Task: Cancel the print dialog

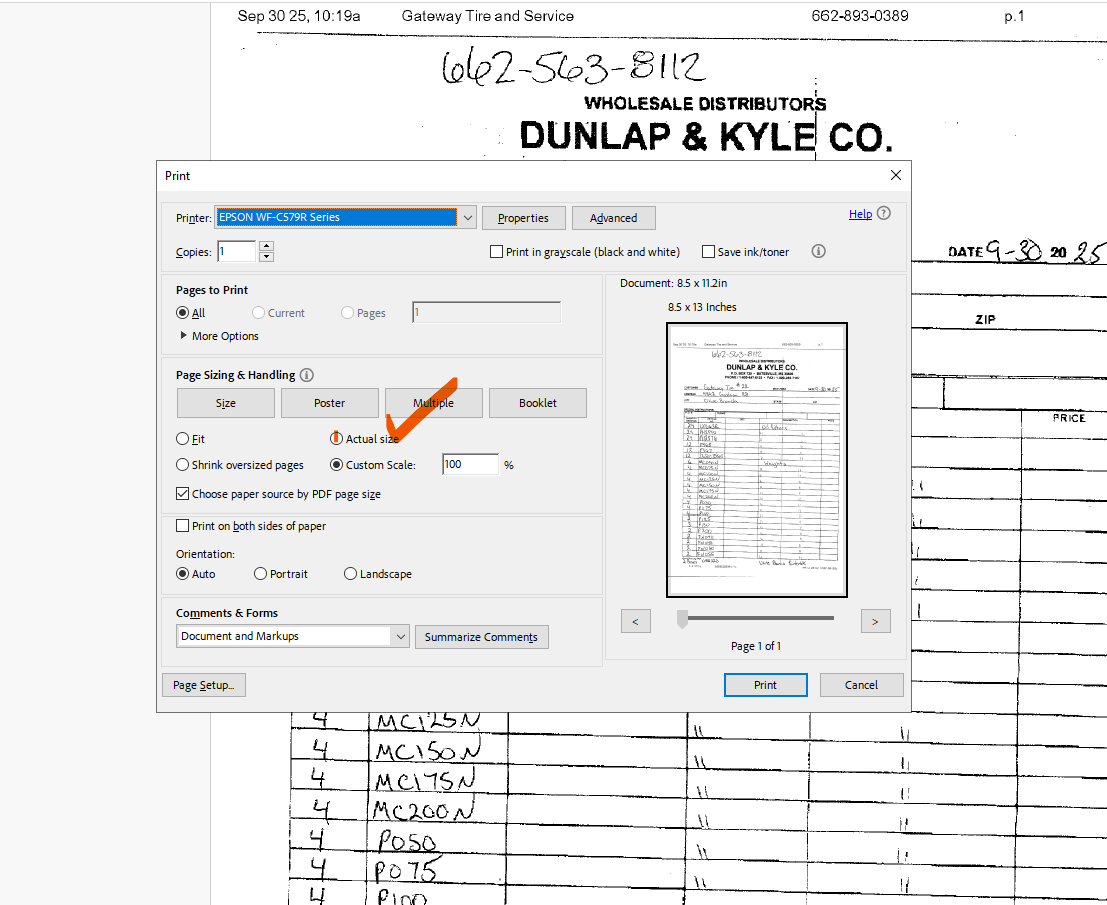Action: tap(861, 685)
